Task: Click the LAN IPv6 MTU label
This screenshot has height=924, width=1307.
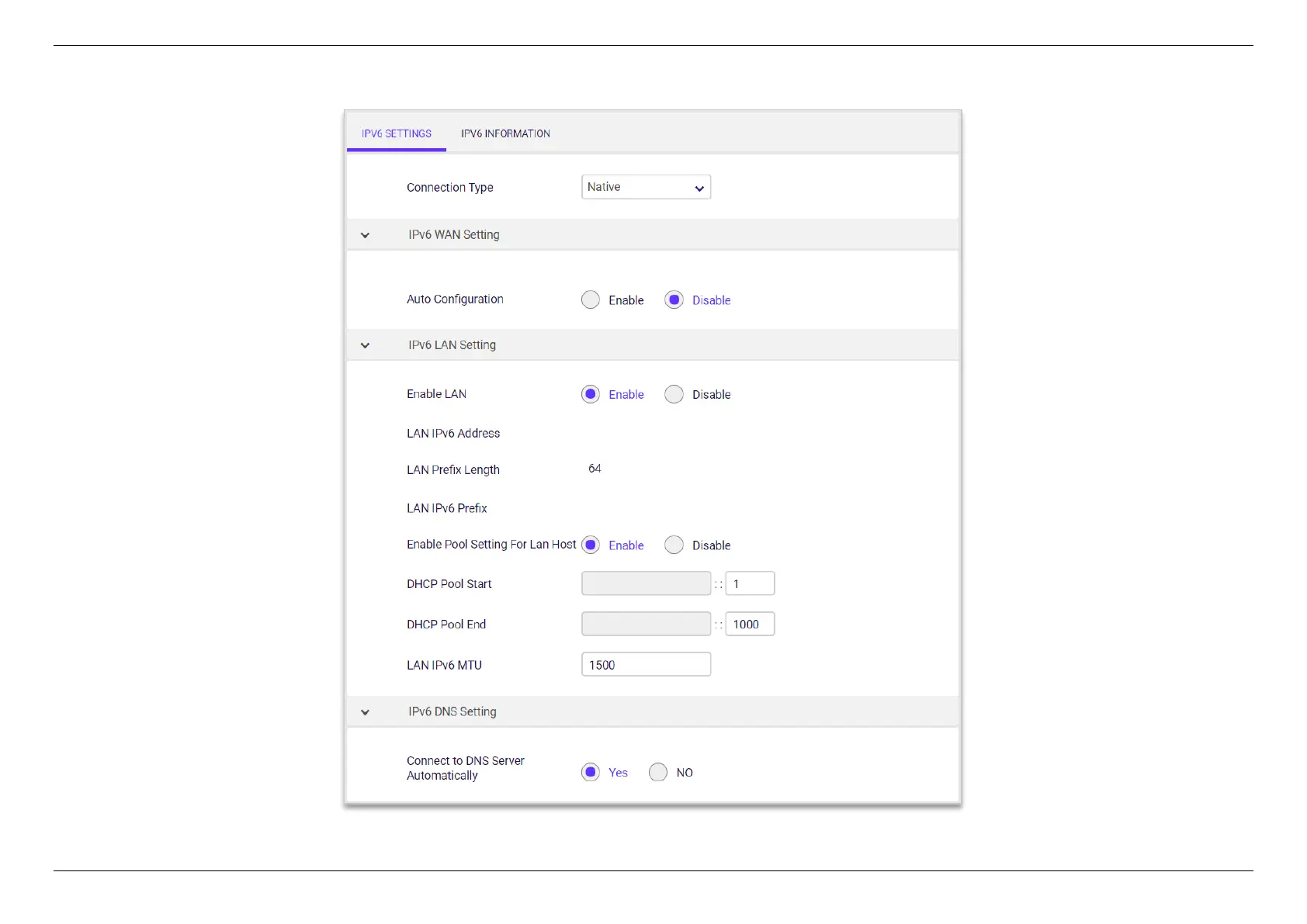Action: click(444, 666)
